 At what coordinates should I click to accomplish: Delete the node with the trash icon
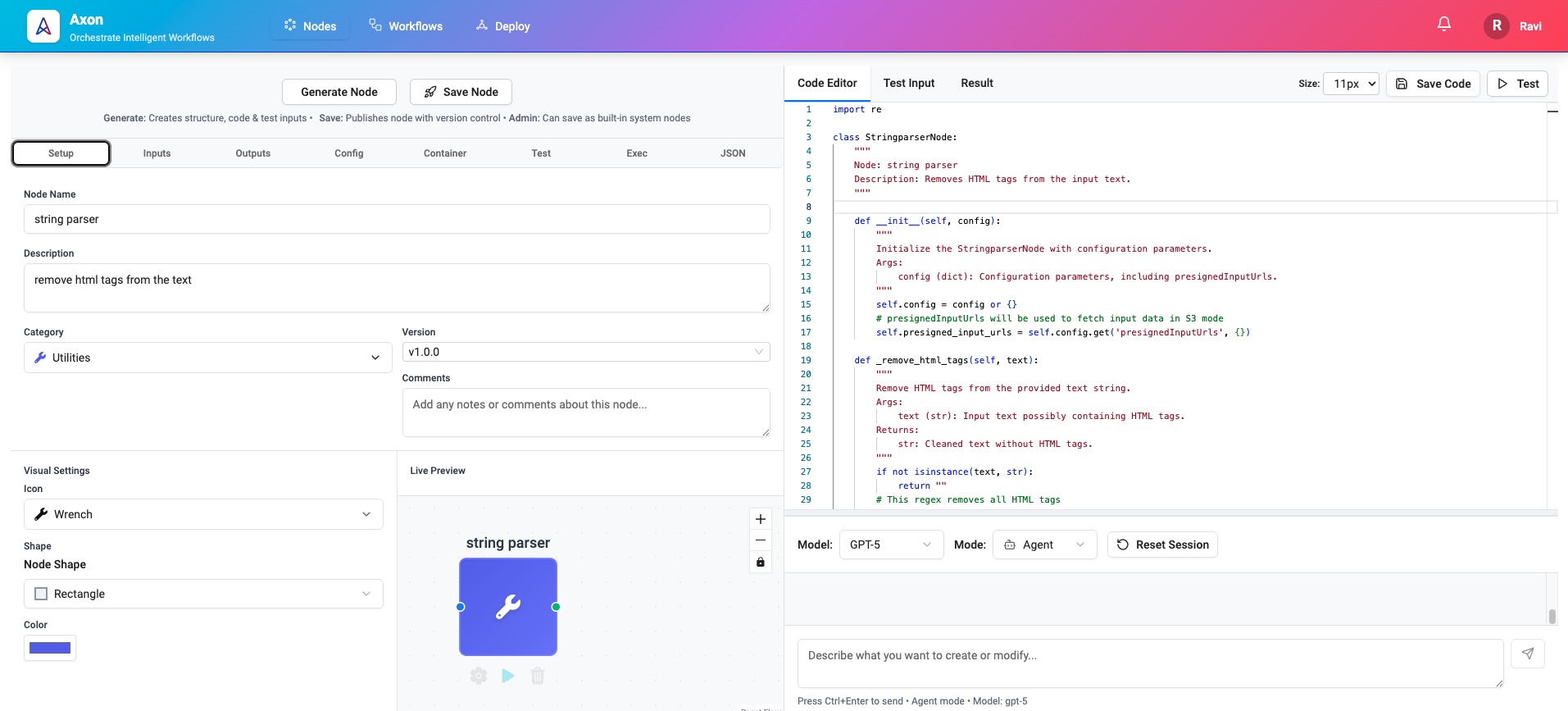pyautogui.click(x=538, y=676)
